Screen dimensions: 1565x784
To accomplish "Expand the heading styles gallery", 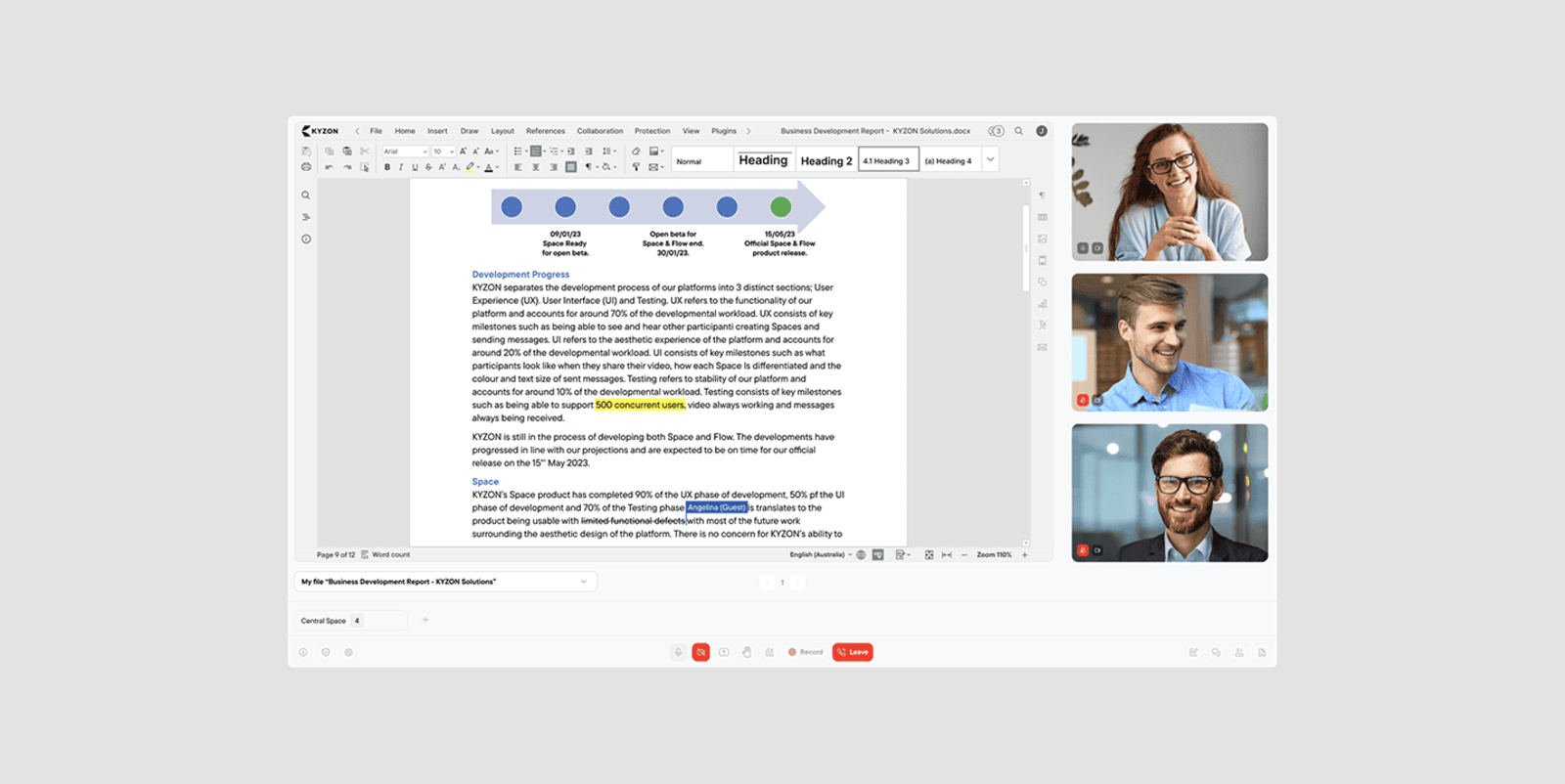I will [990, 159].
